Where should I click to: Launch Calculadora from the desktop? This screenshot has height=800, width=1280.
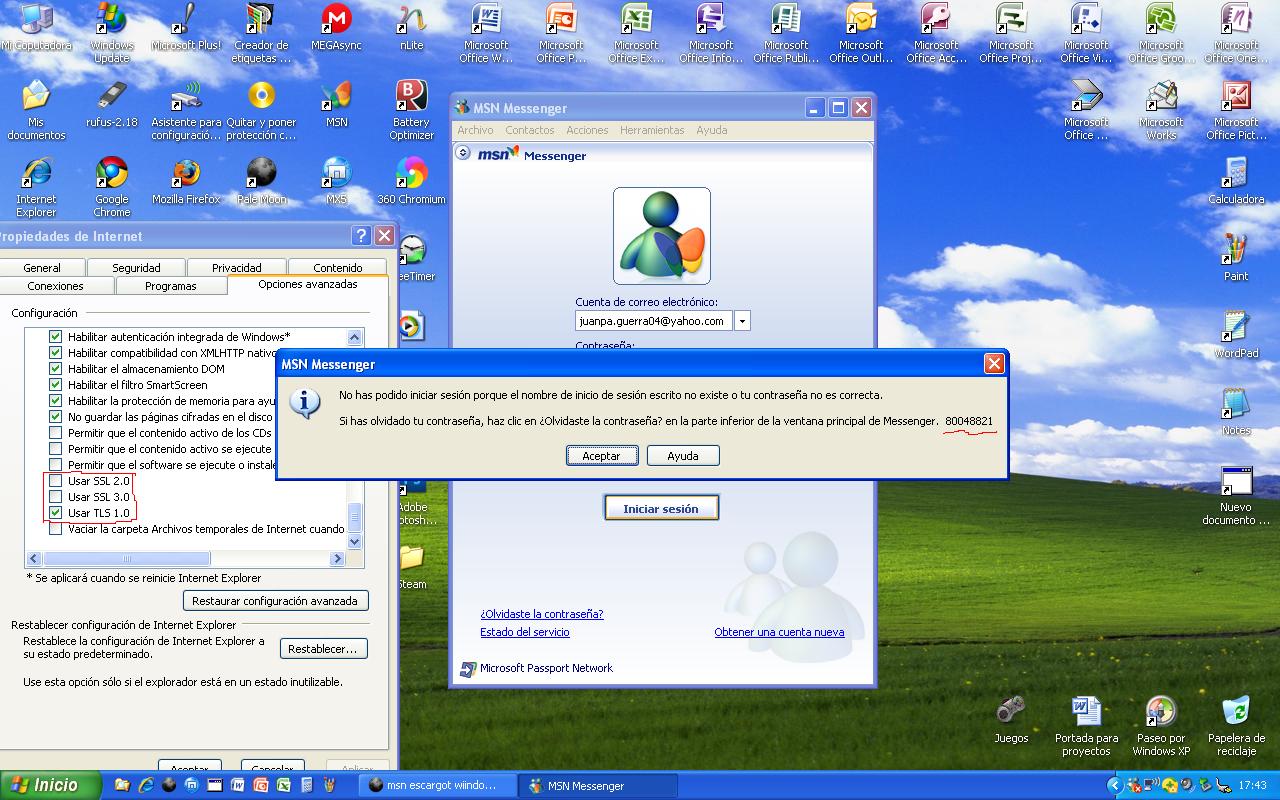tap(1236, 182)
